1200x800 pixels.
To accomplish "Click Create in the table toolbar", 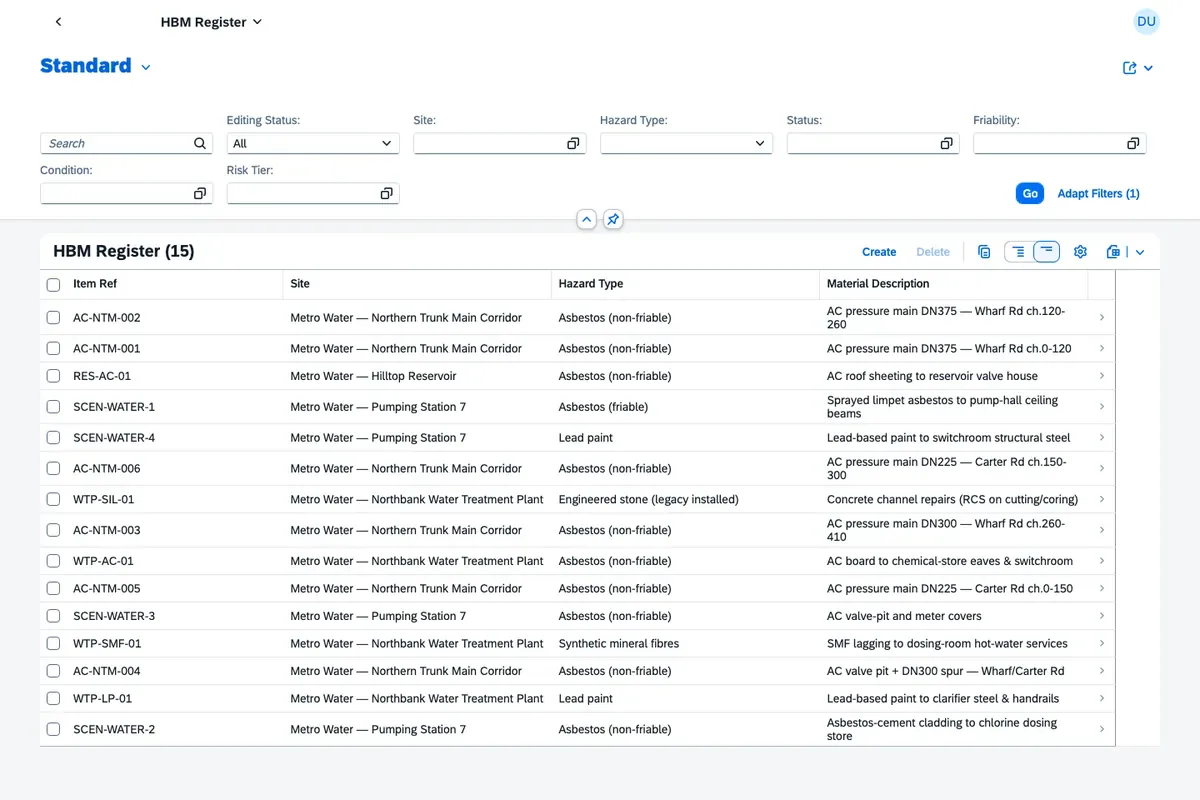I will (x=879, y=252).
